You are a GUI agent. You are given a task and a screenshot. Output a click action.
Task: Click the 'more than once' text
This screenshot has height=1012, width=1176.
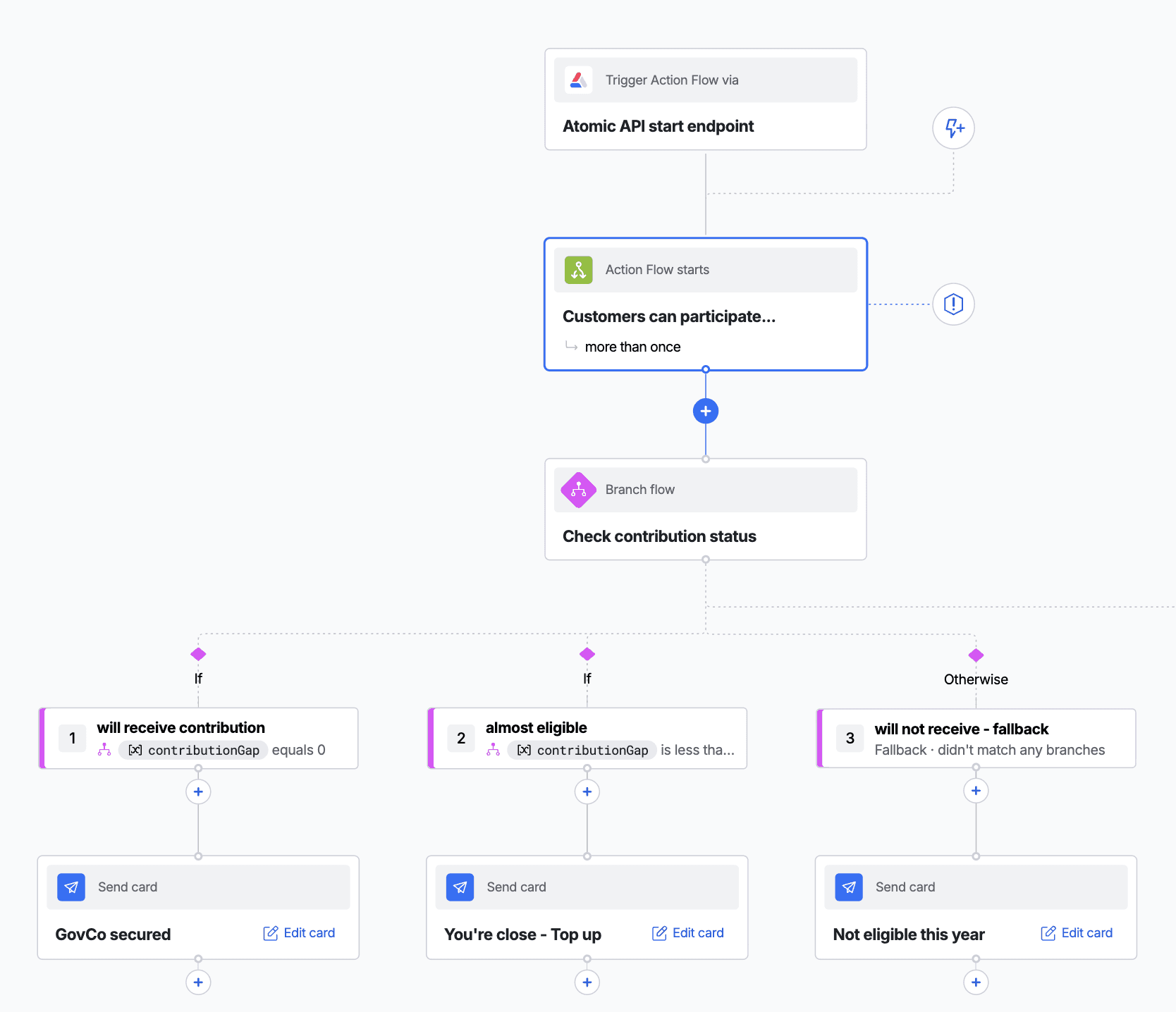[632, 347]
